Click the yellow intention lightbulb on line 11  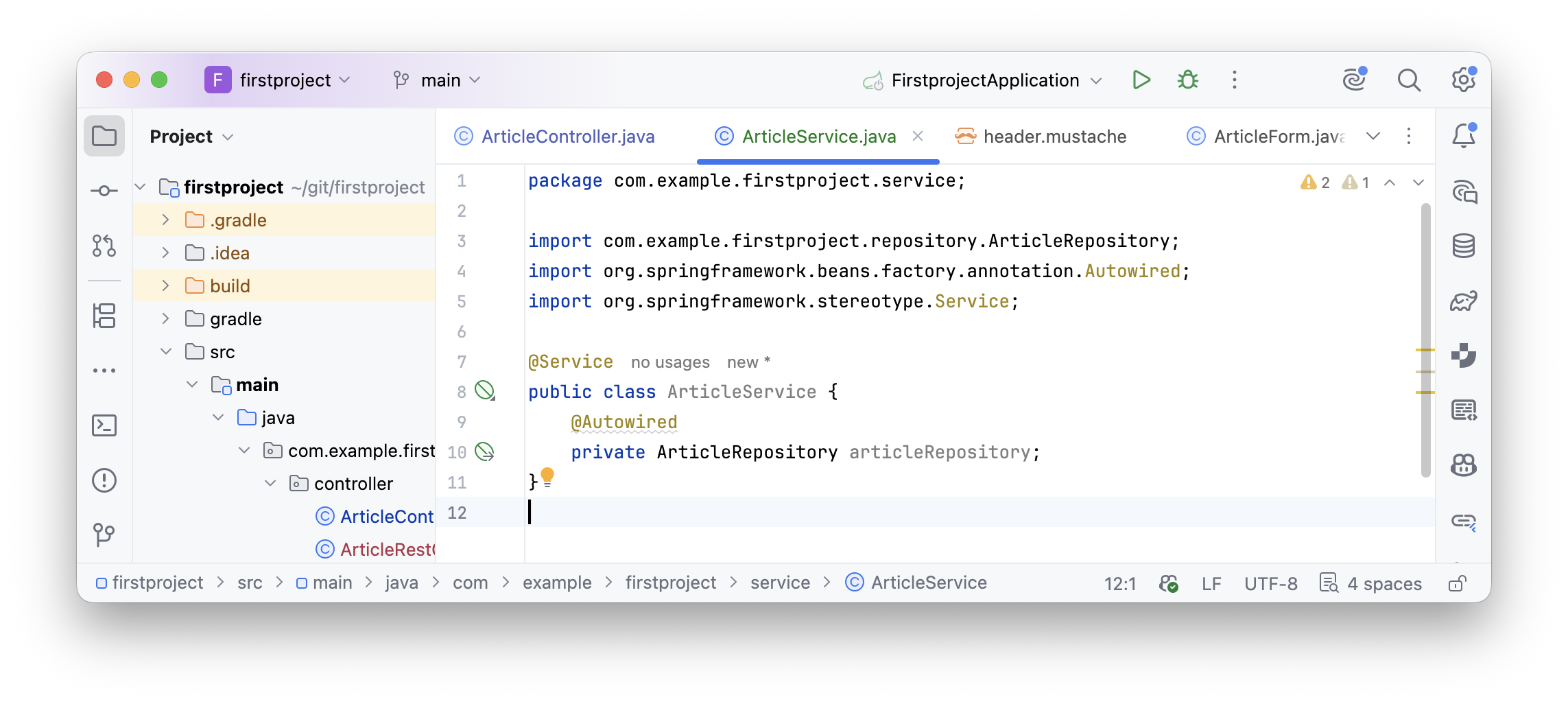547,477
